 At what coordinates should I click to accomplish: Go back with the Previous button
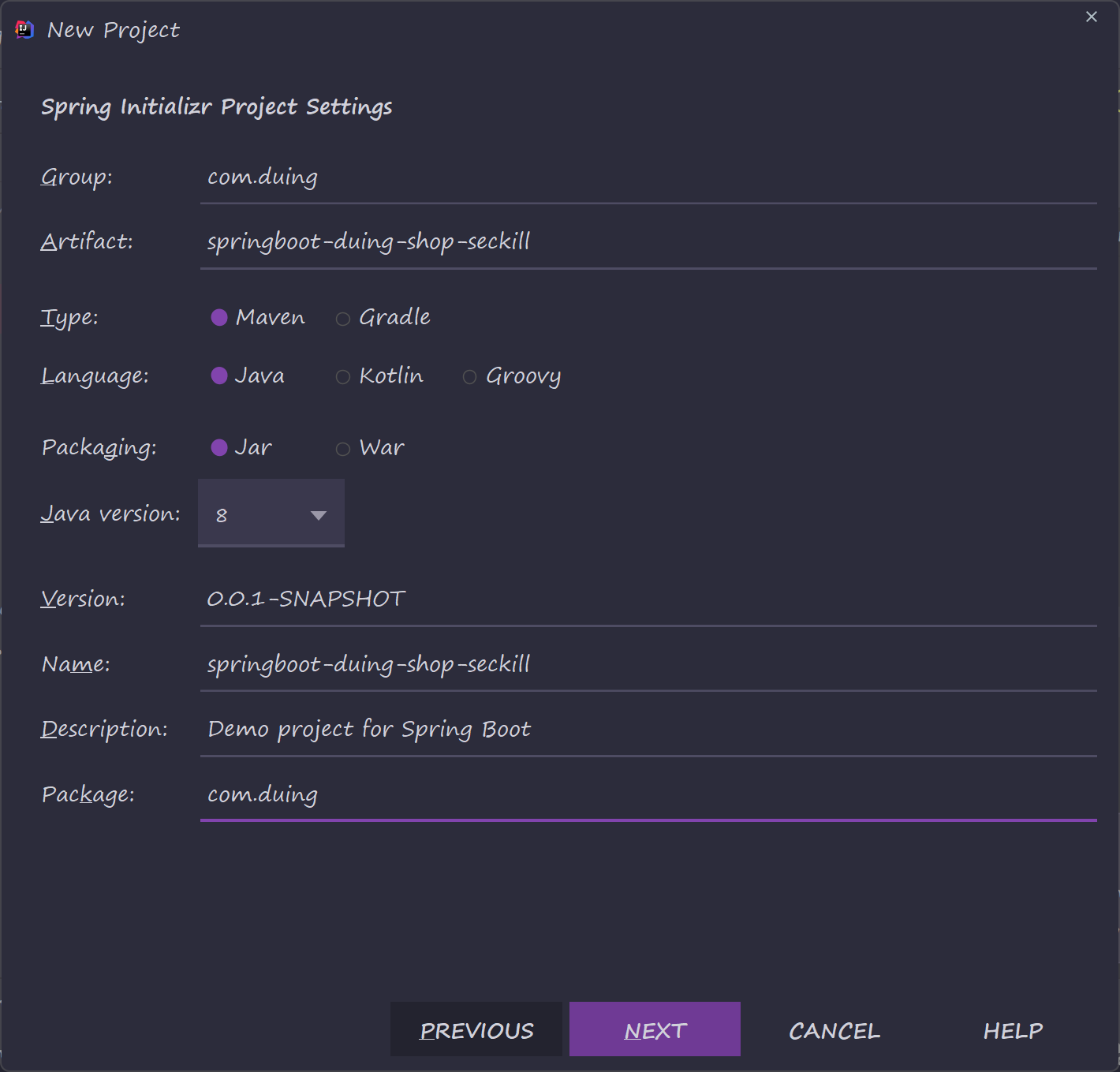point(476,1029)
